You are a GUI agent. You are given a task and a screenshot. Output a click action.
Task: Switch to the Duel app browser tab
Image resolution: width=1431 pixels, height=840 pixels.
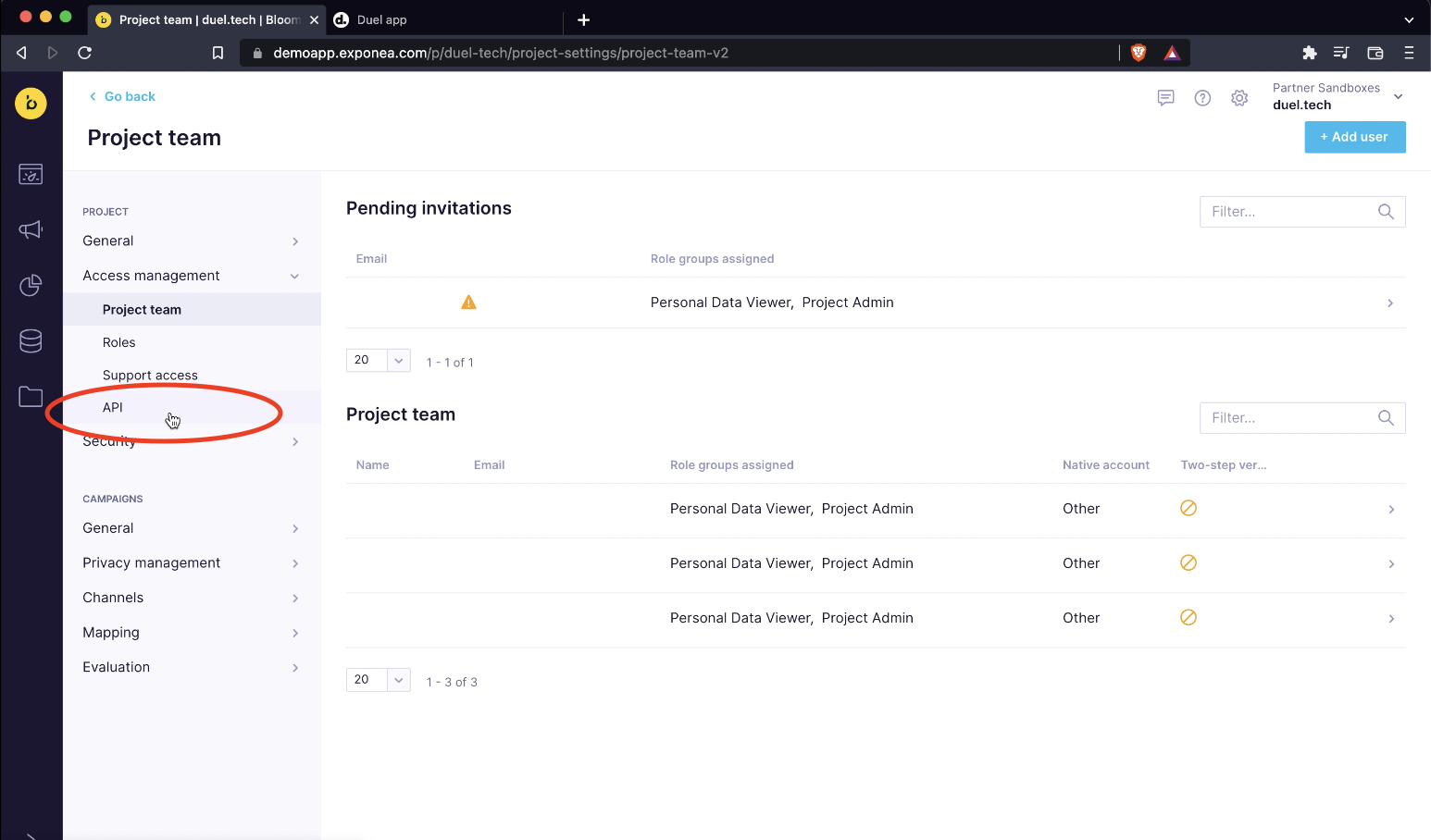[x=381, y=19]
